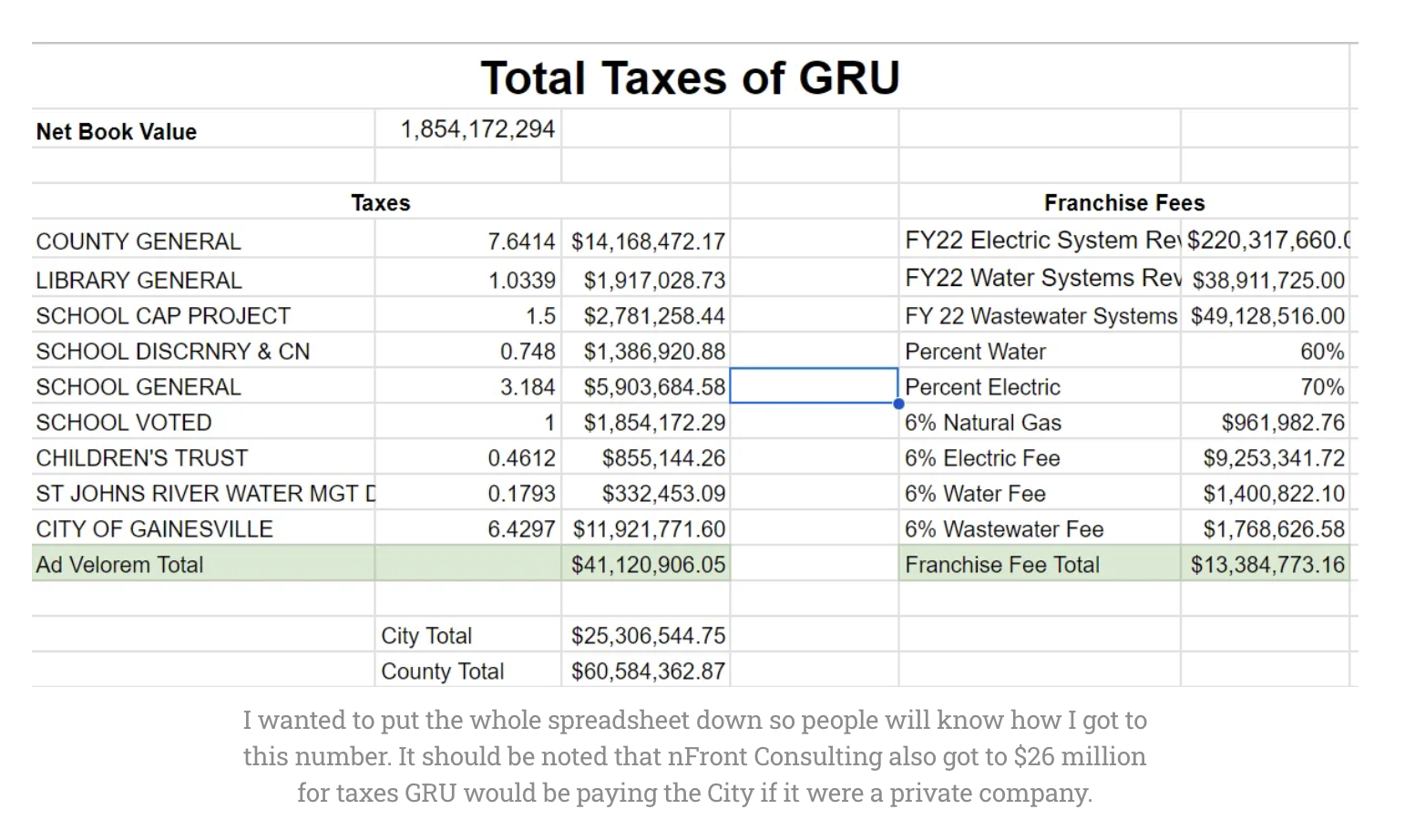Click the Ad Velorem Total amount $41,120,906.05
Image resolution: width=1425 pixels, height=840 pixels.
click(646, 565)
